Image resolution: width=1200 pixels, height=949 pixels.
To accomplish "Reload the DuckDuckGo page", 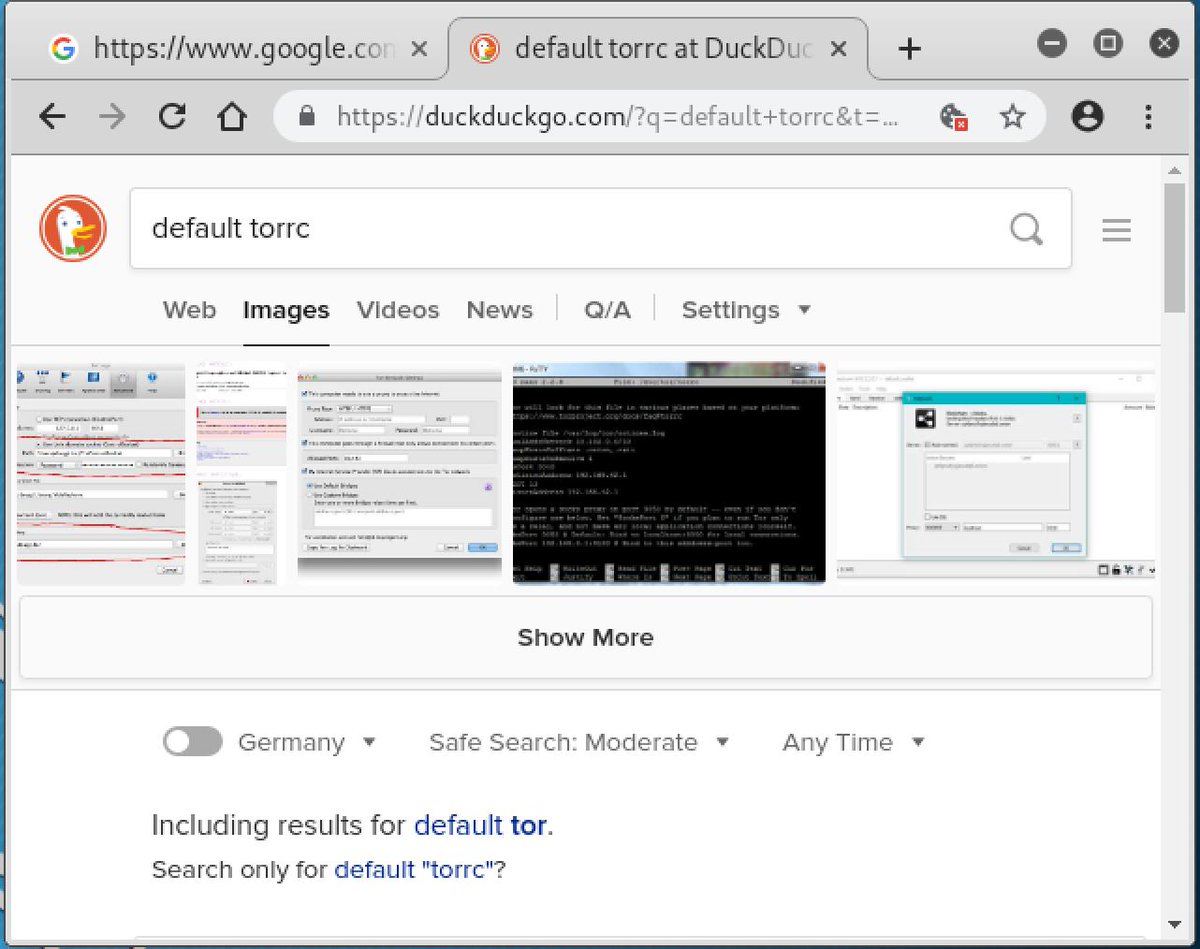I will 173,117.
